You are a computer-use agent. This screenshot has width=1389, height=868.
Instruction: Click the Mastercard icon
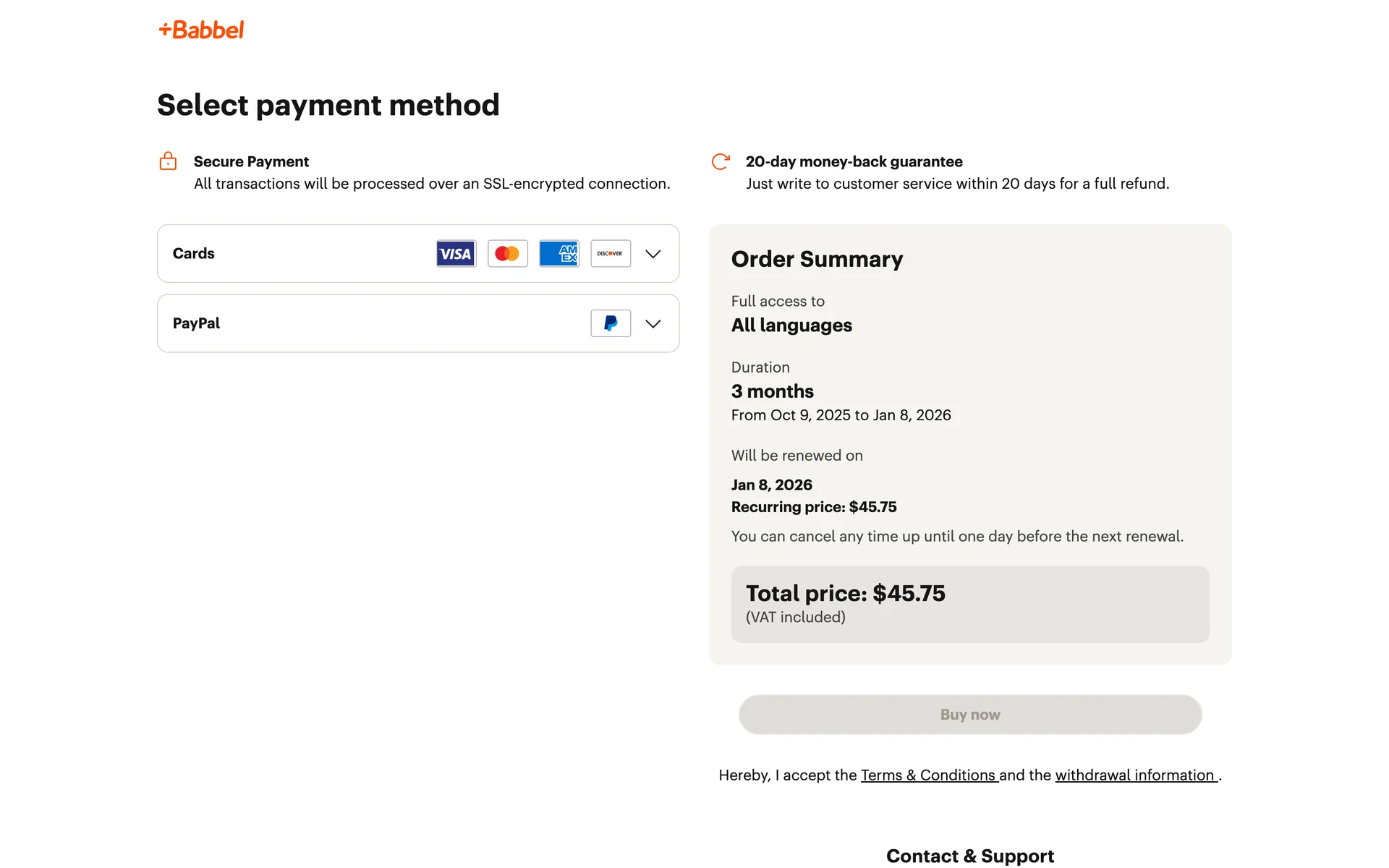[507, 254]
